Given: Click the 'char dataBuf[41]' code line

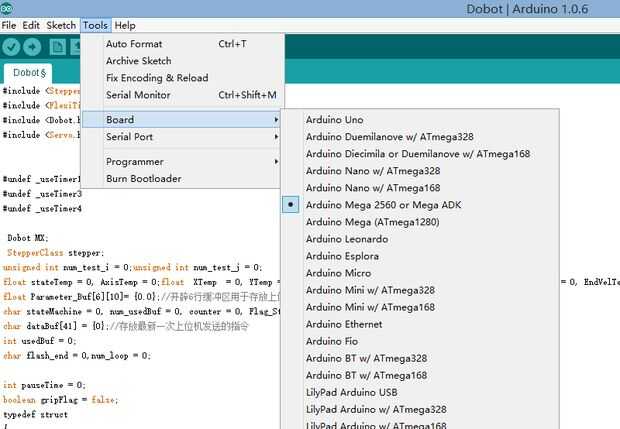Looking at the screenshot, I should tap(125, 326).
